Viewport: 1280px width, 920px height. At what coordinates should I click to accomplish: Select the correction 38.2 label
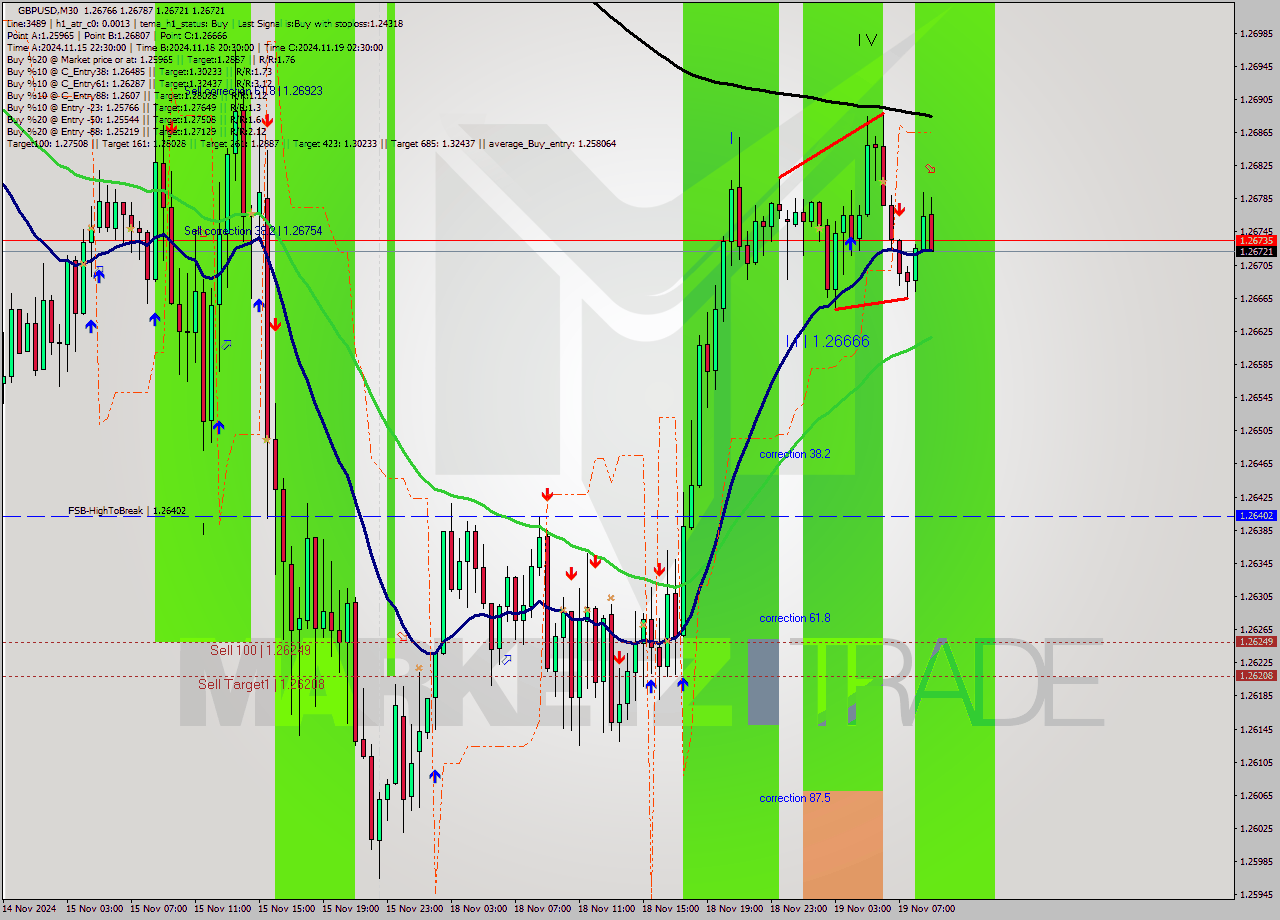[x=794, y=454]
